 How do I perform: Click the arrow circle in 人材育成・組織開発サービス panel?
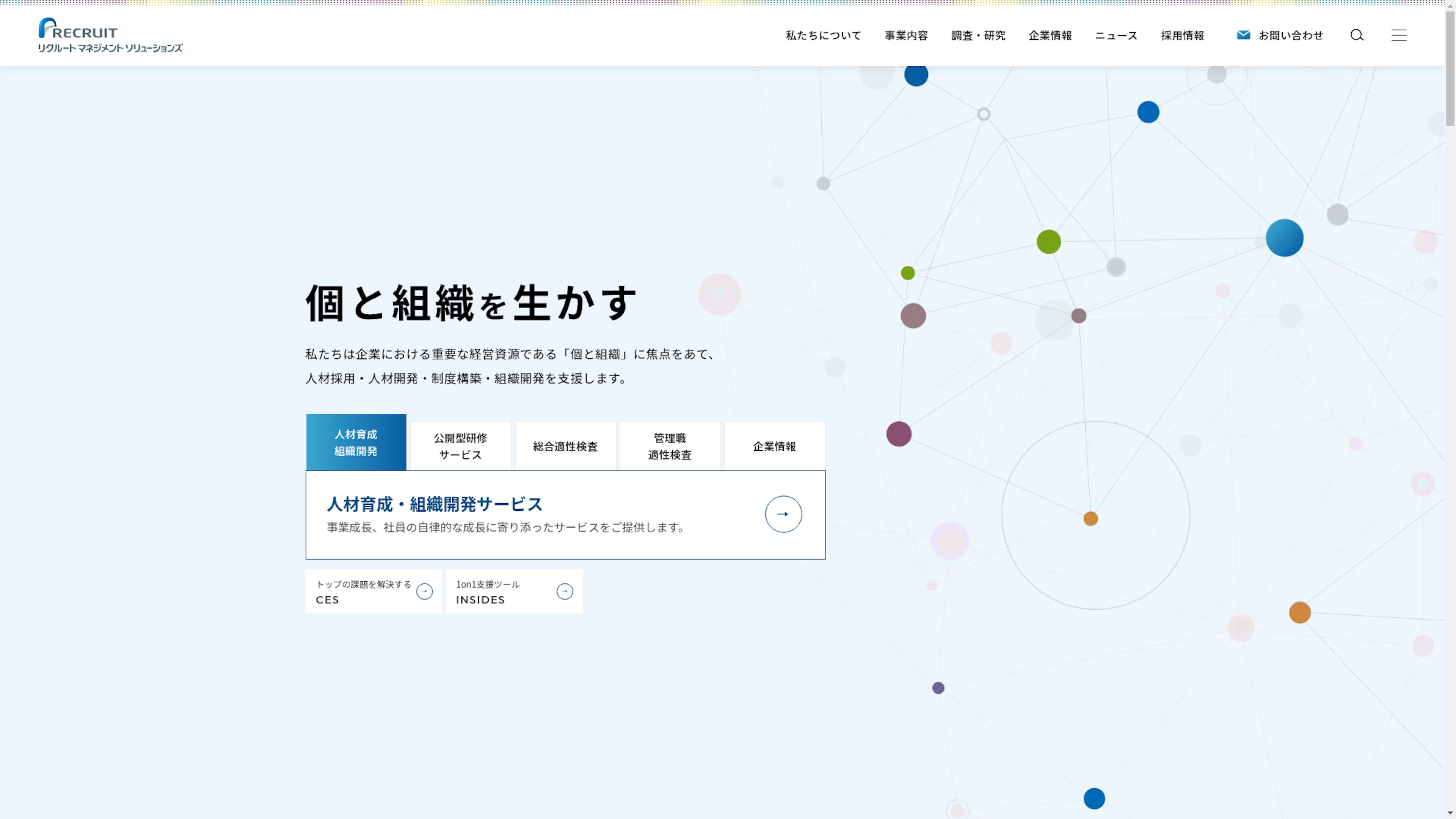point(783,514)
